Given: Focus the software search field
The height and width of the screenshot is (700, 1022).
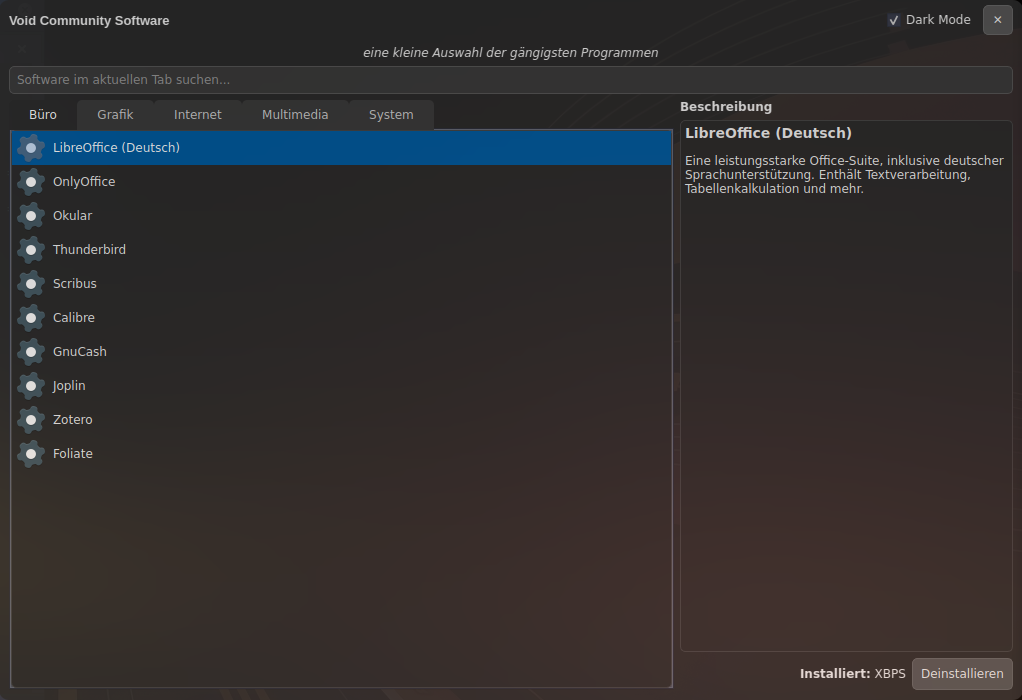Looking at the screenshot, I should point(510,80).
